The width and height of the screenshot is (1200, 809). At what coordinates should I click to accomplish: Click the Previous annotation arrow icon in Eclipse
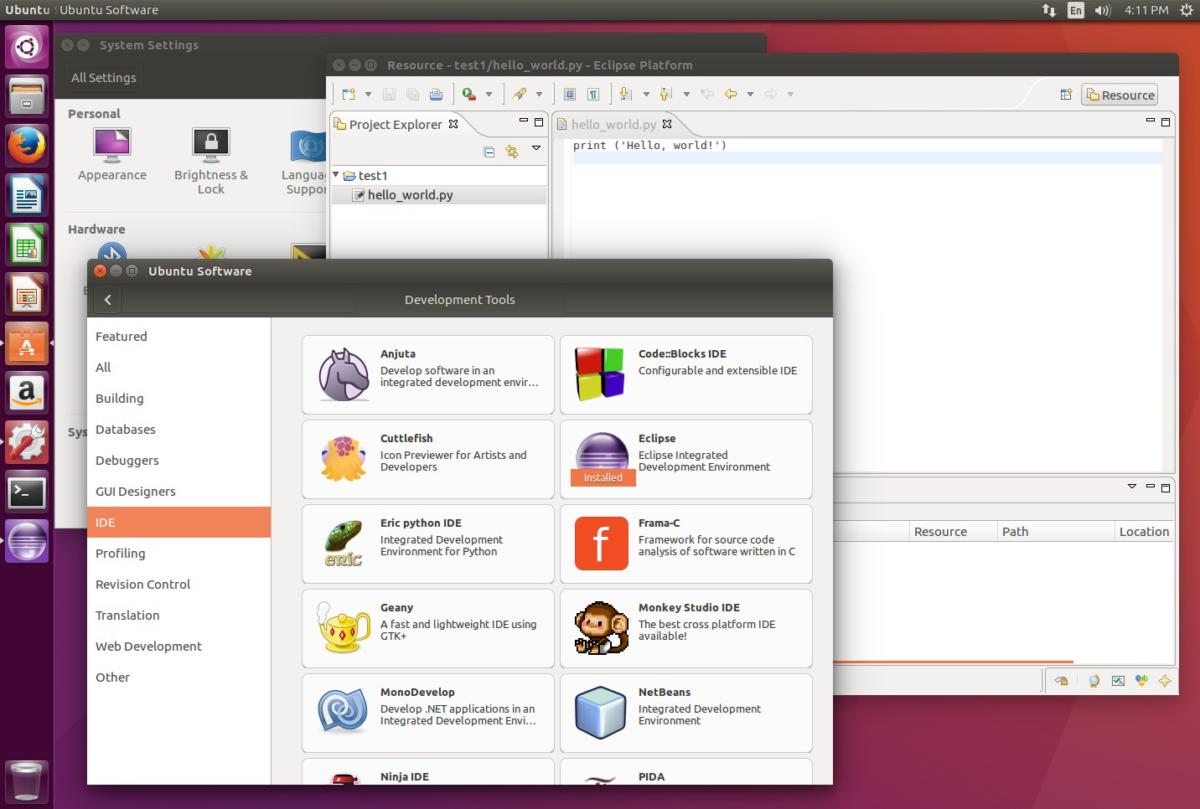pos(666,94)
